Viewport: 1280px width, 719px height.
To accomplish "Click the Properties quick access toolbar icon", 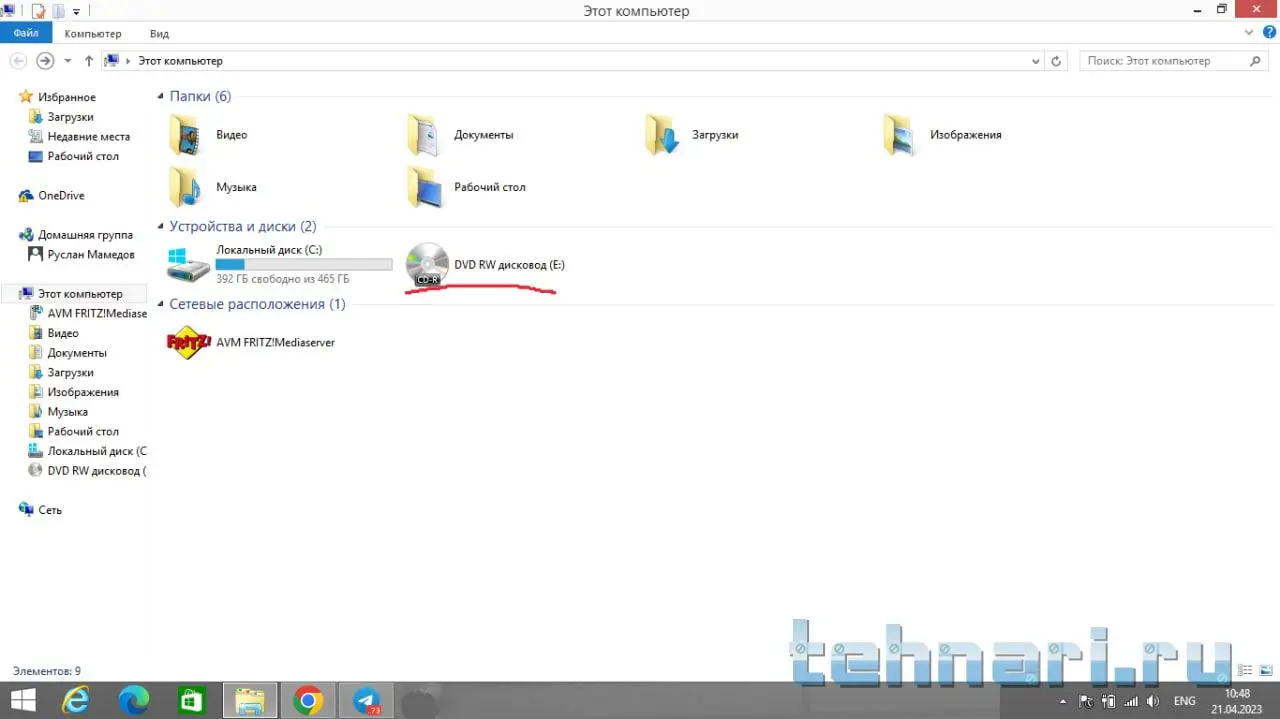I will coord(38,11).
